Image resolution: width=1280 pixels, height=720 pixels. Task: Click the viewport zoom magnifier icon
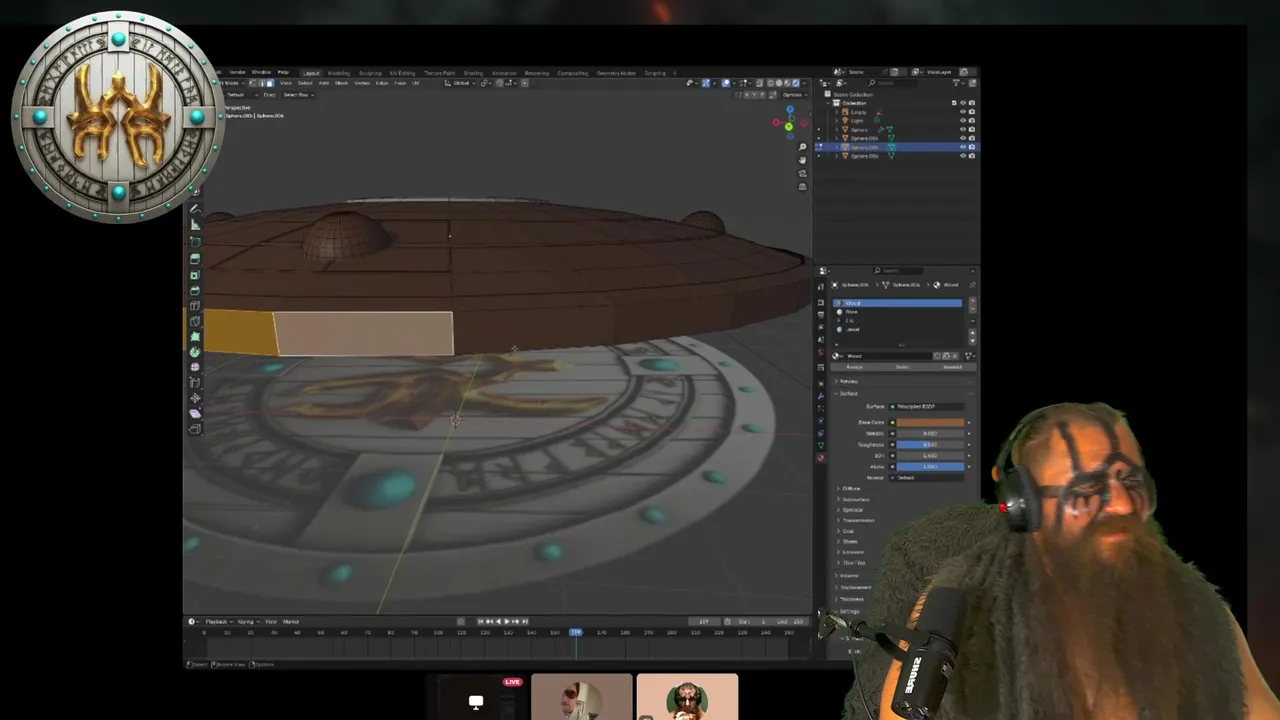[802, 147]
